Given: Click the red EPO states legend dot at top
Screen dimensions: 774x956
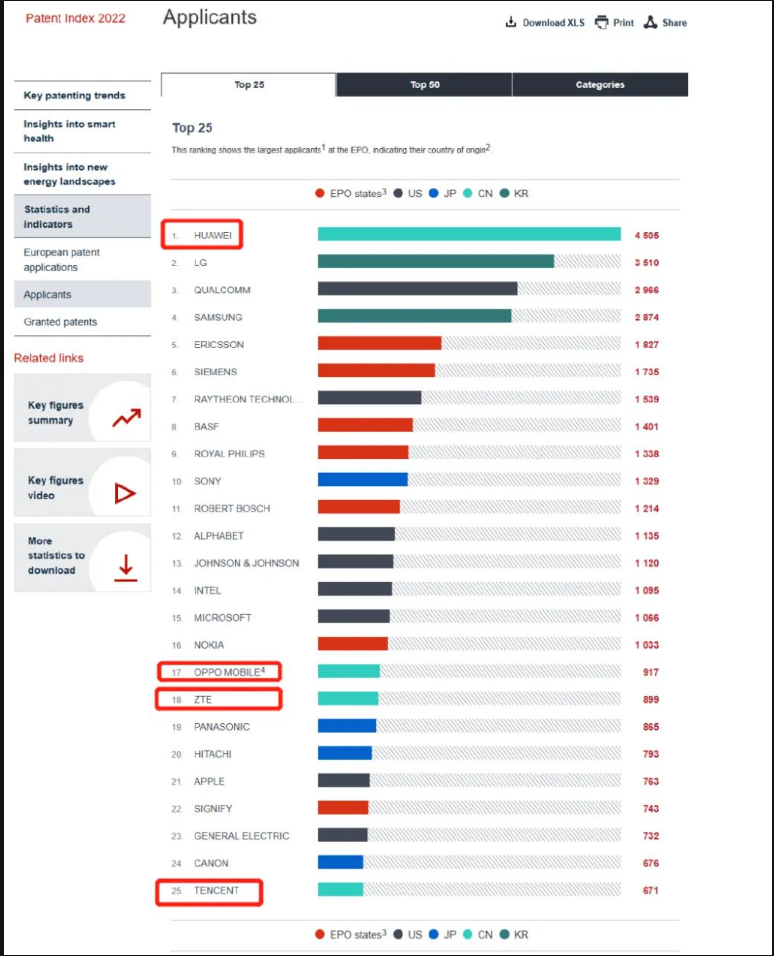Looking at the screenshot, I should [x=320, y=194].
